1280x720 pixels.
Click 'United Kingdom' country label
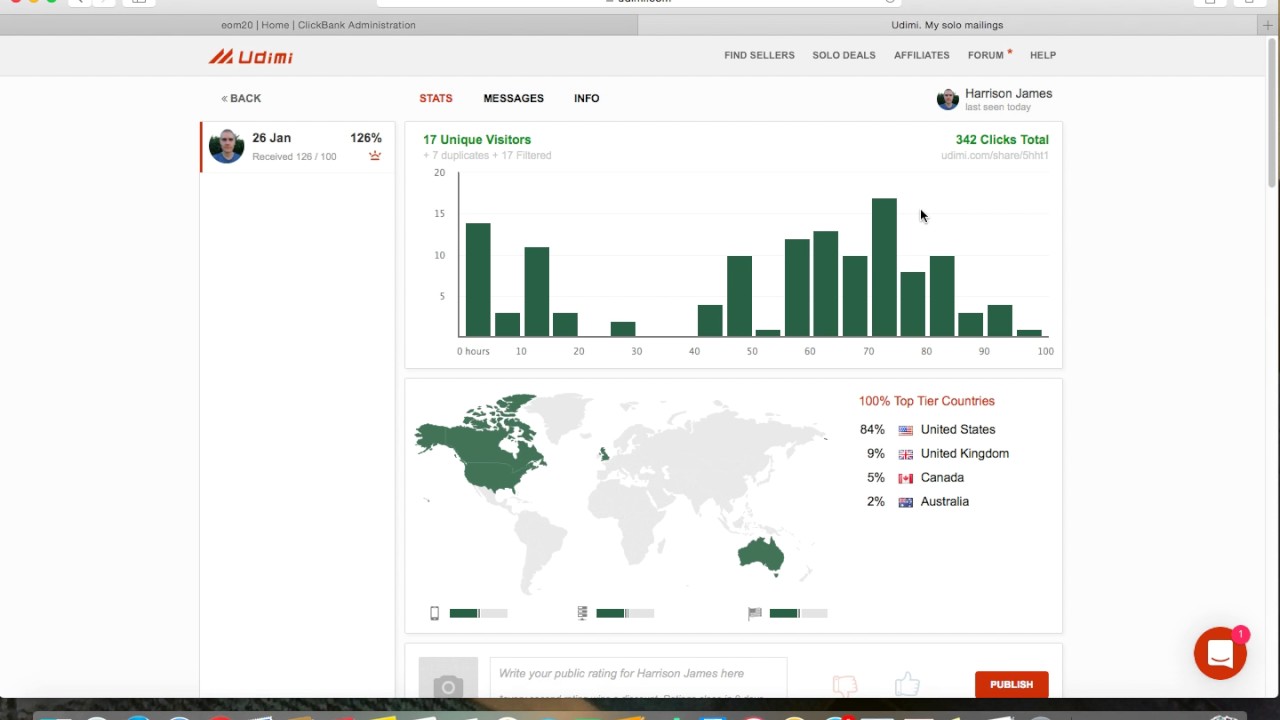coord(965,453)
